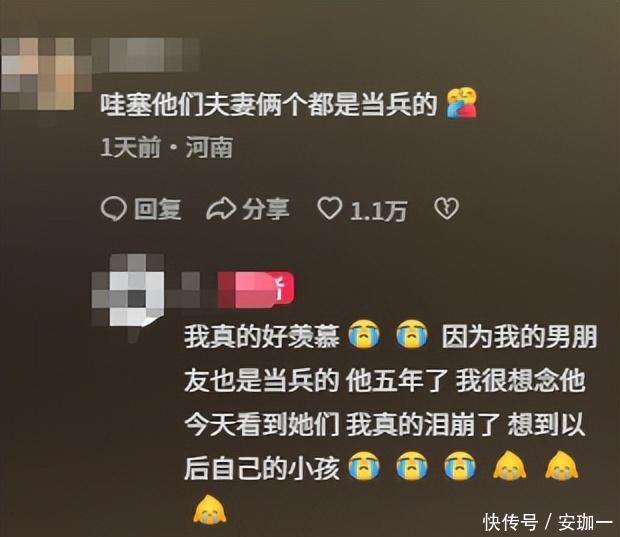Click the 回复 reply label
Viewport: 620px width, 537px height.
click(158, 209)
